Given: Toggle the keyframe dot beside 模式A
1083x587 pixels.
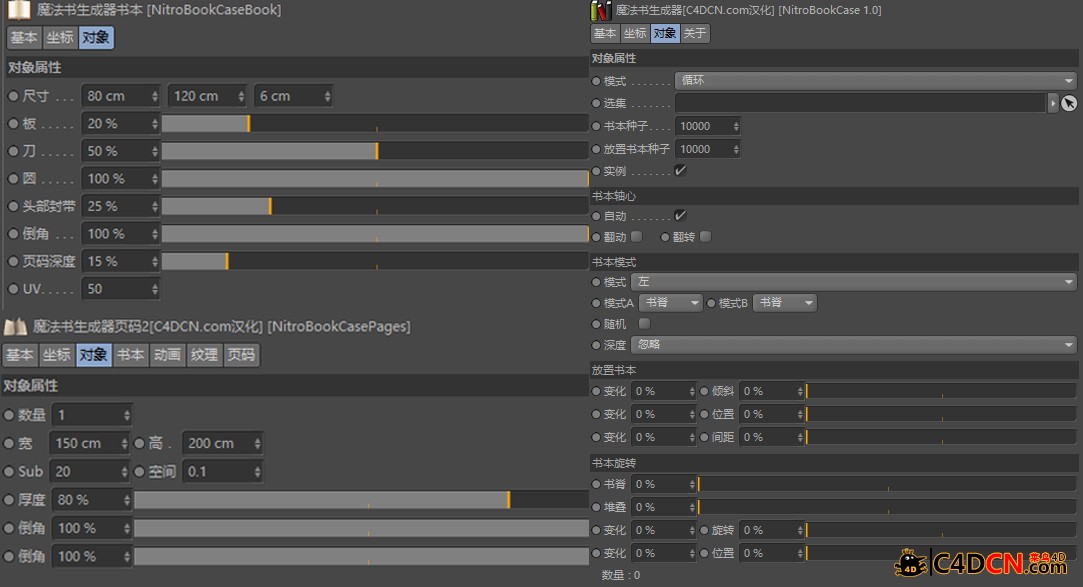Looking at the screenshot, I should 596,303.
